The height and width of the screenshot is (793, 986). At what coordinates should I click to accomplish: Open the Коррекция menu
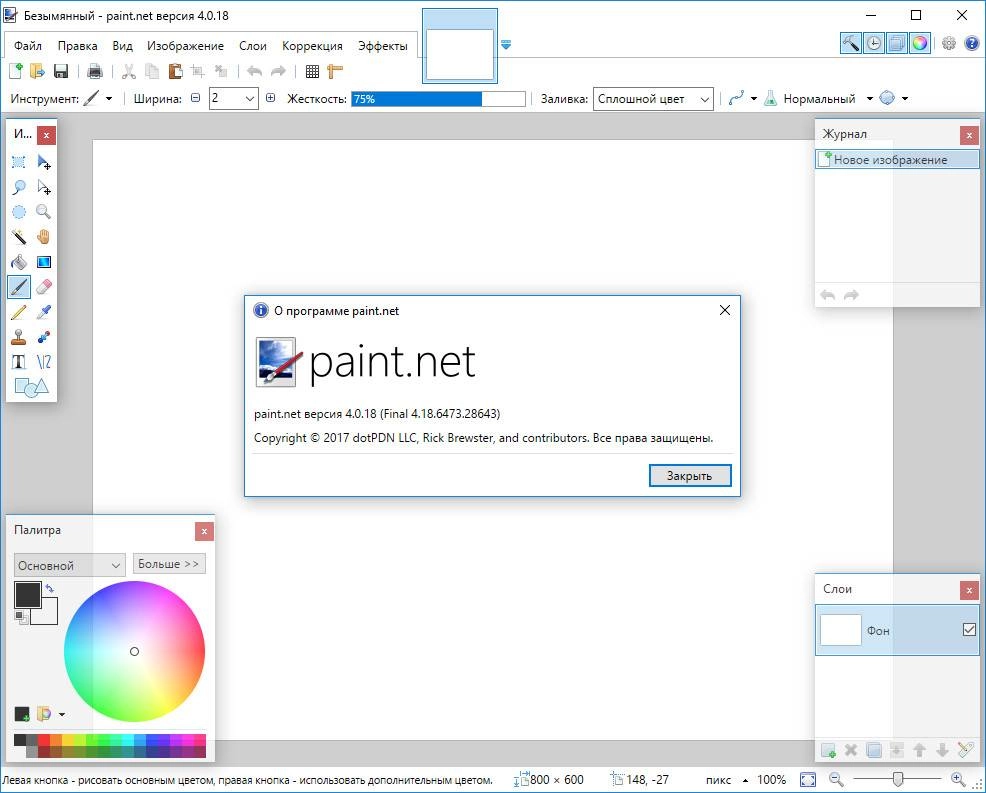(312, 46)
